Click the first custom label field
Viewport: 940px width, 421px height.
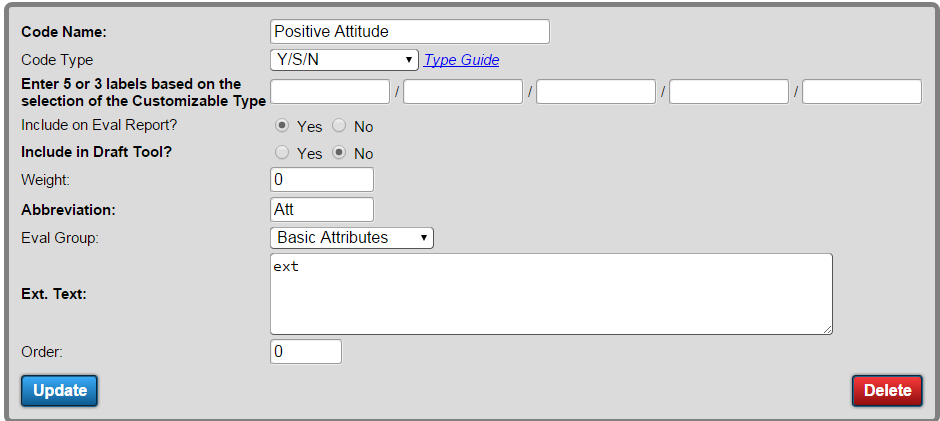(x=330, y=92)
